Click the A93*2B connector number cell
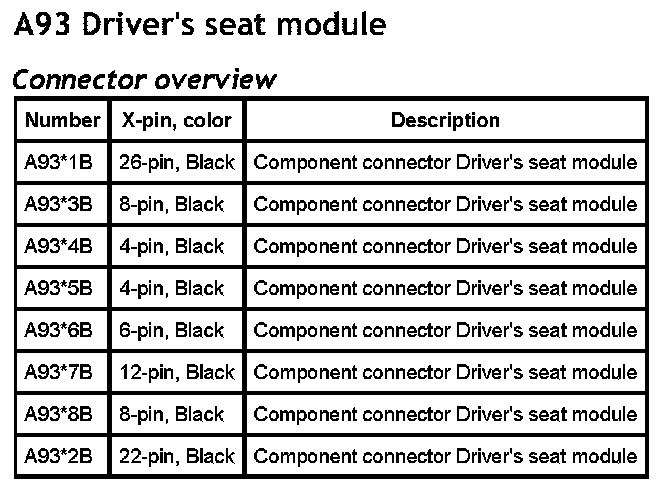This screenshot has width=672, height=488. pos(59,456)
